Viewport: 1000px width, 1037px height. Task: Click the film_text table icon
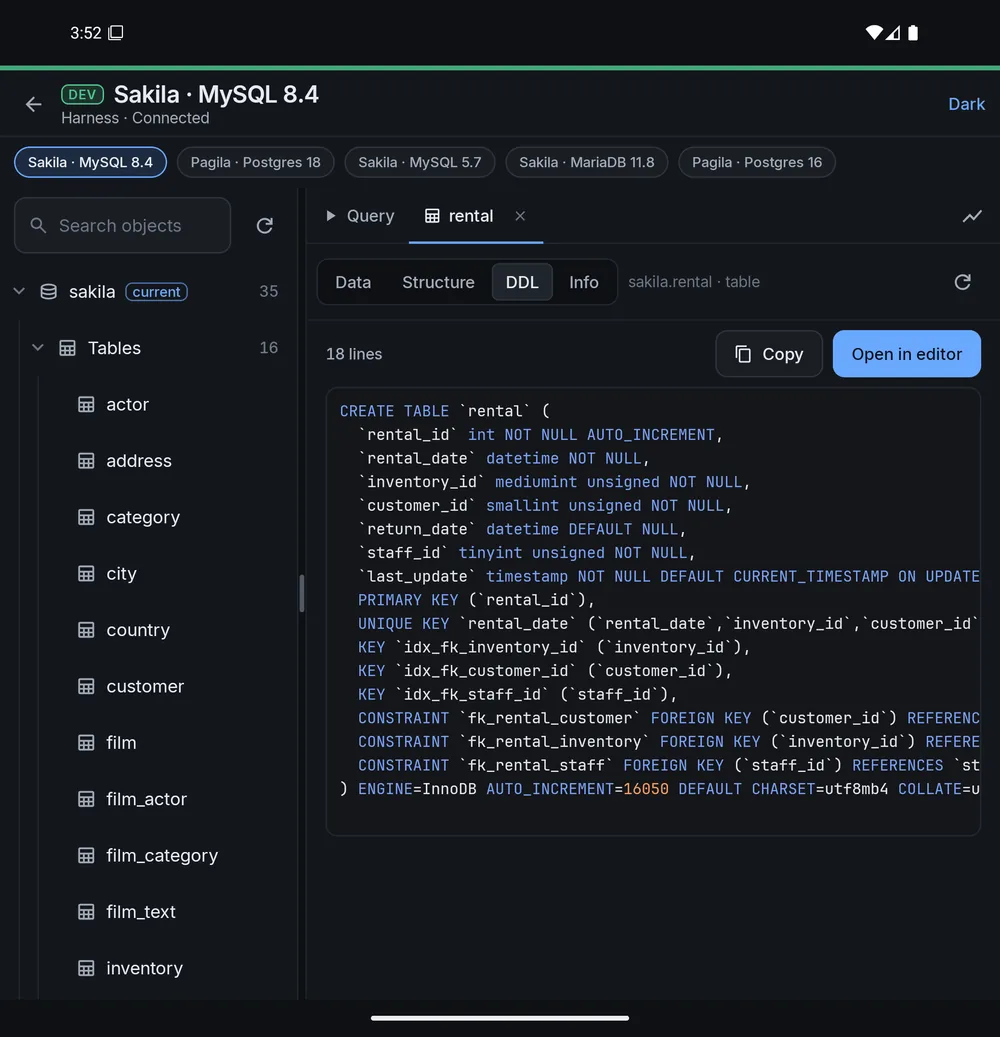(x=86, y=912)
